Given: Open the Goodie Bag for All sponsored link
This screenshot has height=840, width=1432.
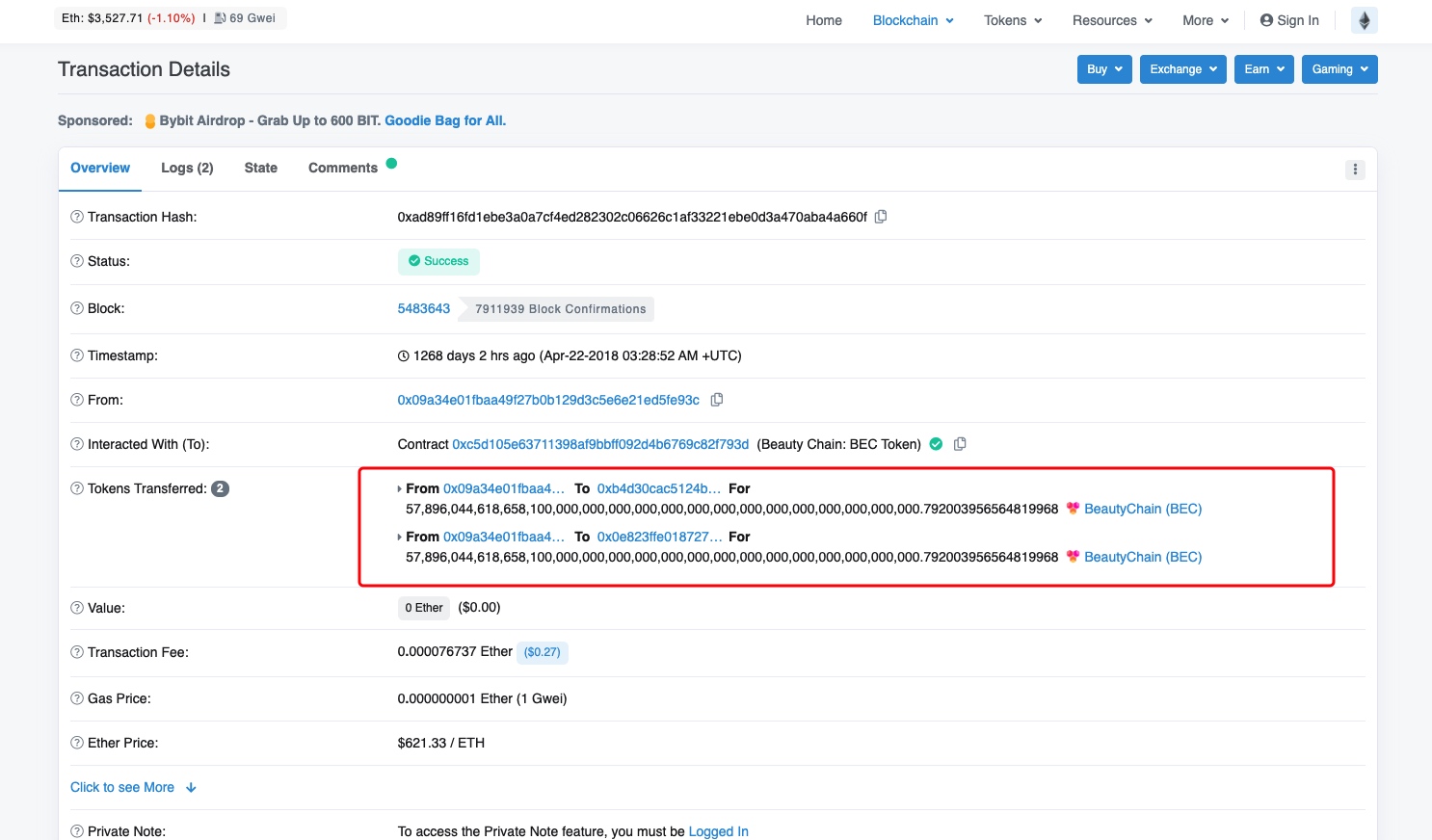Looking at the screenshot, I should click(x=445, y=120).
